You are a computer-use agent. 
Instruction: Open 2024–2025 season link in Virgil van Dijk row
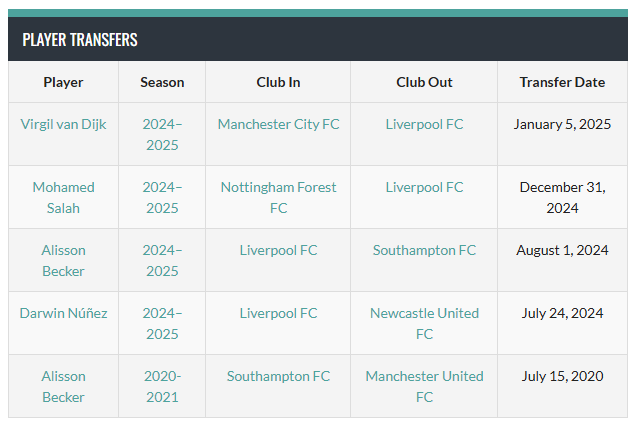tap(162, 134)
